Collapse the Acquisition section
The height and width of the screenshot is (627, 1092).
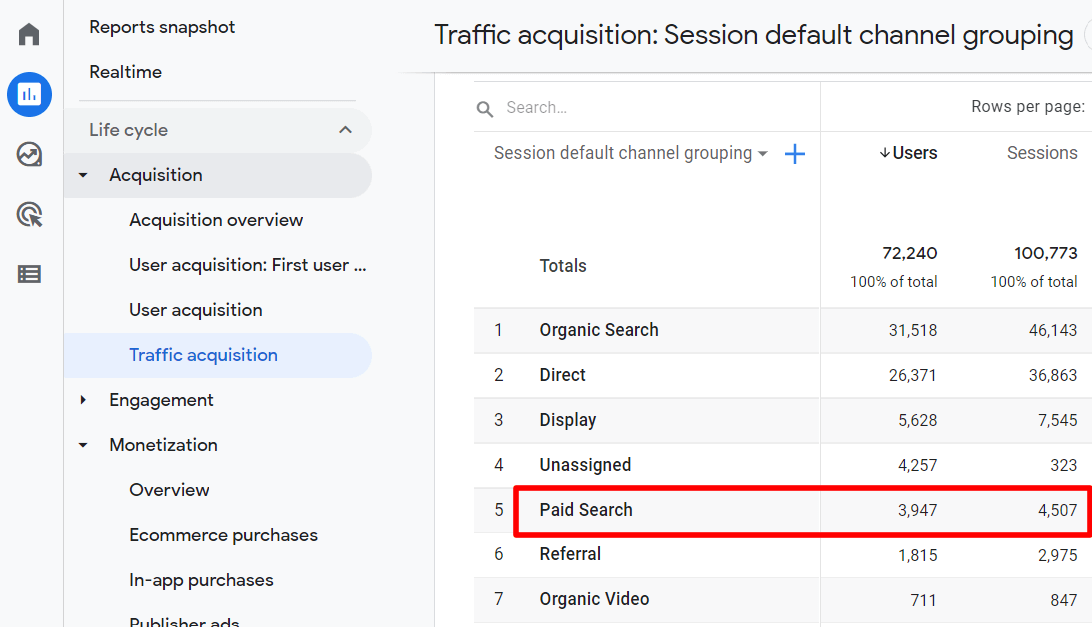click(82, 174)
